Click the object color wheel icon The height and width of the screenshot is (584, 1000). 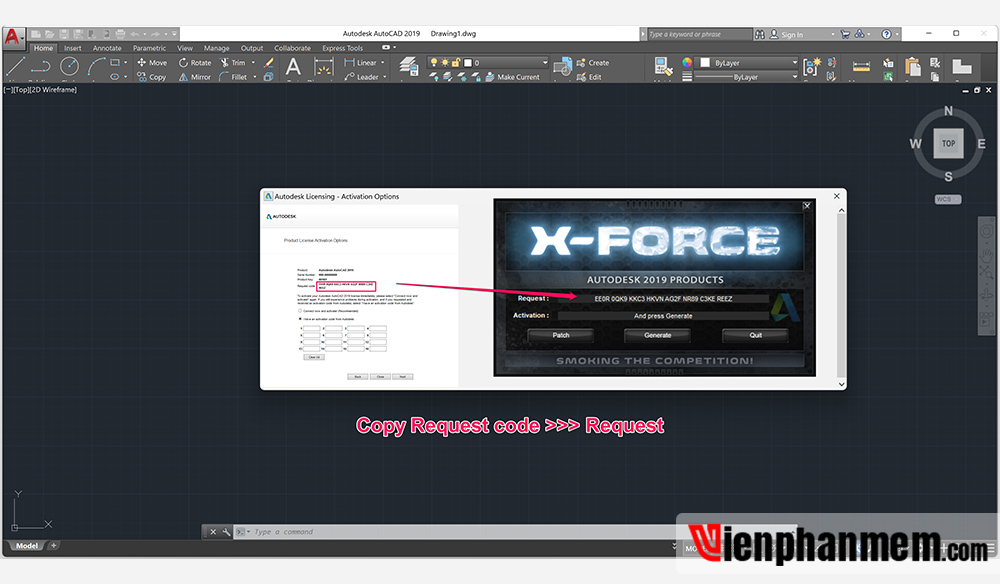pyautogui.click(x=687, y=62)
